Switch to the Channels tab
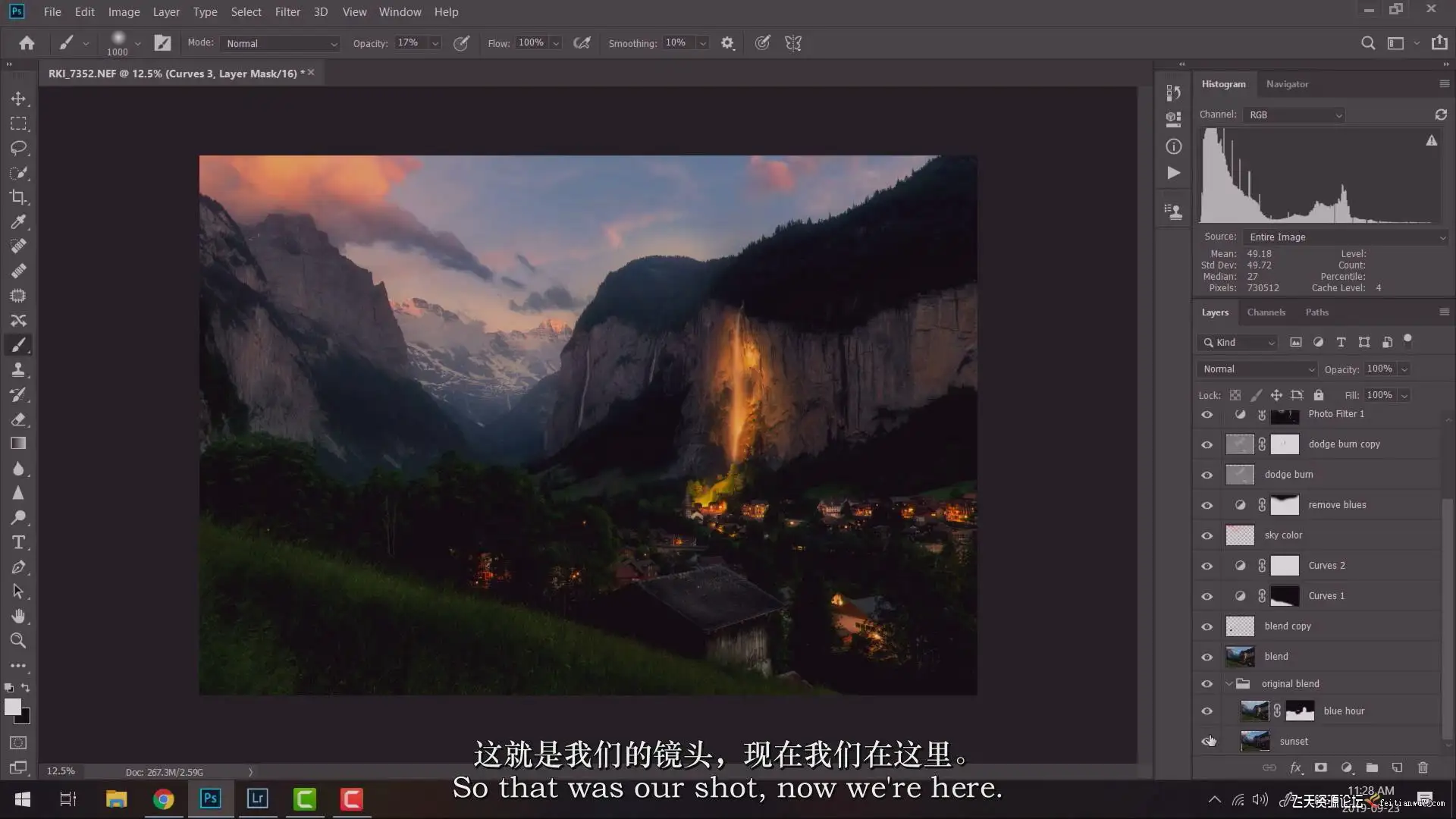The image size is (1456, 819). (x=1266, y=312)
